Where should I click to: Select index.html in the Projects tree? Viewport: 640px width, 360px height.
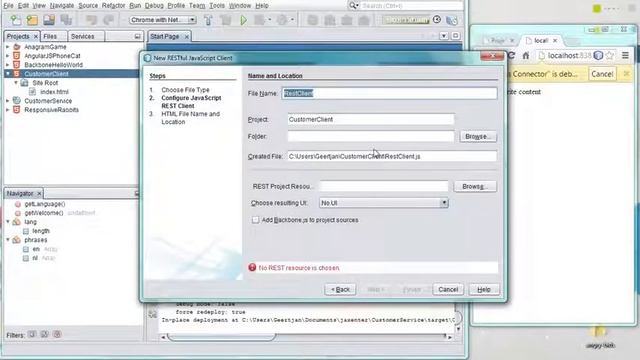point(54,92)
